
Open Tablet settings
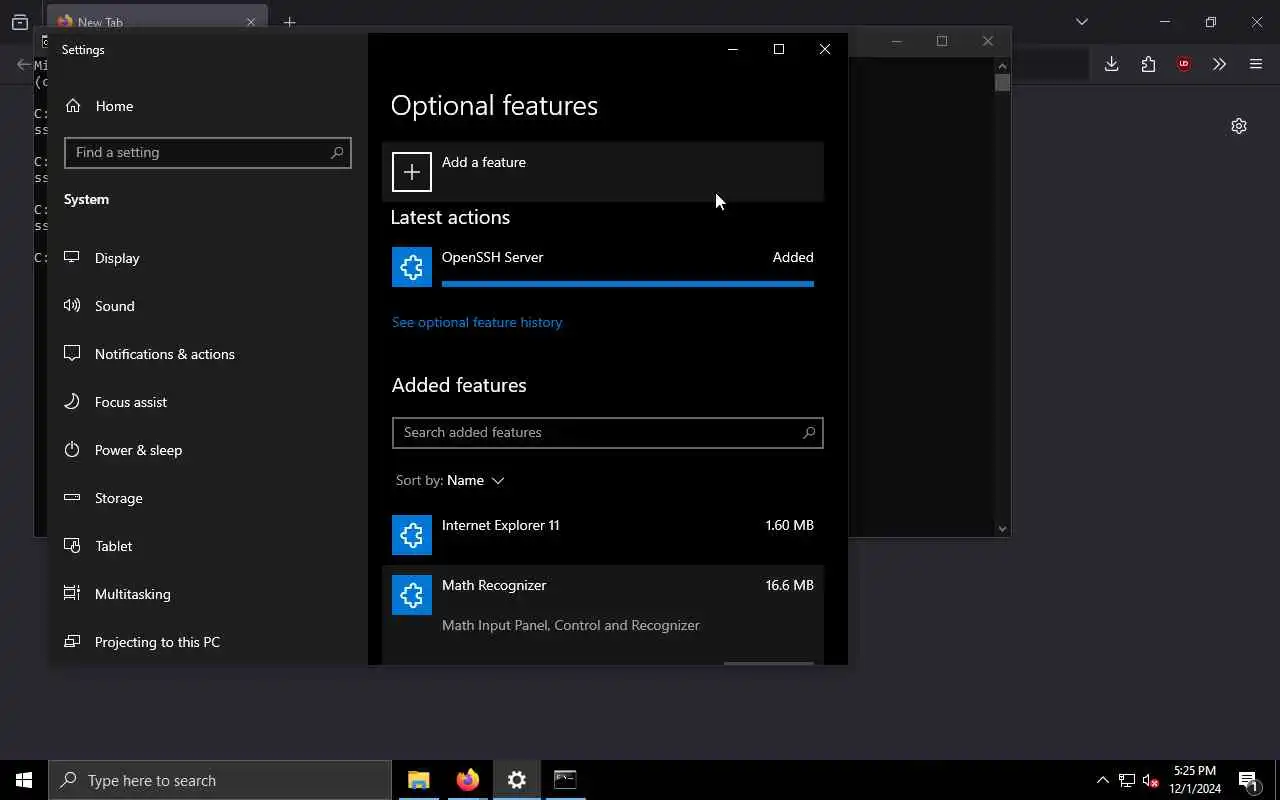pyautogui.click(x=207, y=546)
